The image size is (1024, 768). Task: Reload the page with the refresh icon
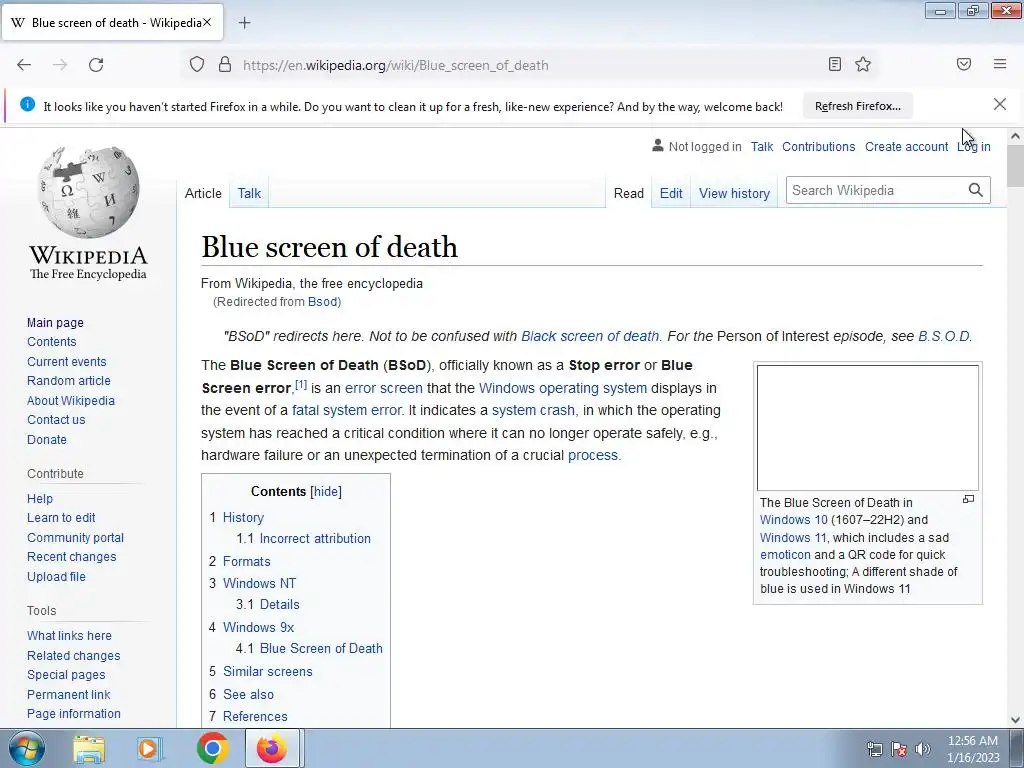click(x=96, y=65)
